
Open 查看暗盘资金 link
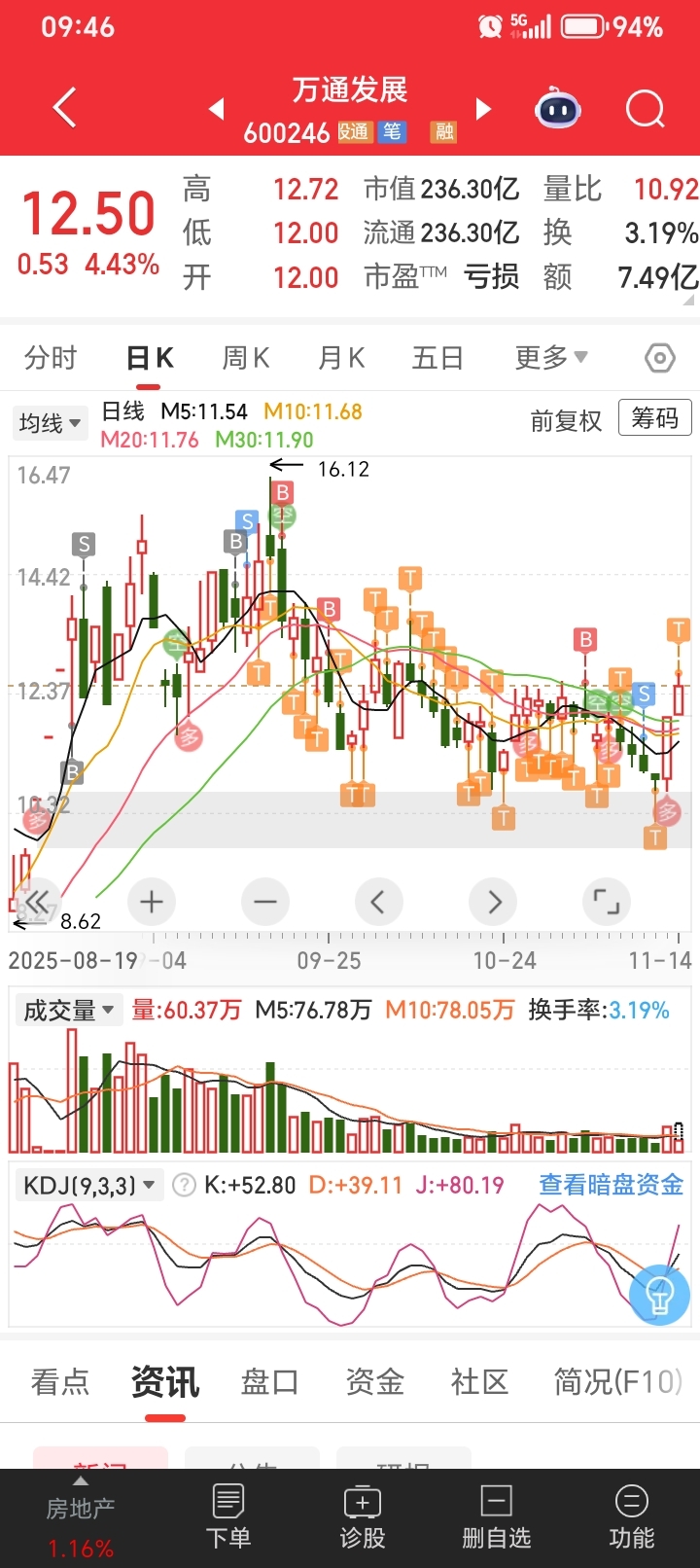pos(612,1185)
